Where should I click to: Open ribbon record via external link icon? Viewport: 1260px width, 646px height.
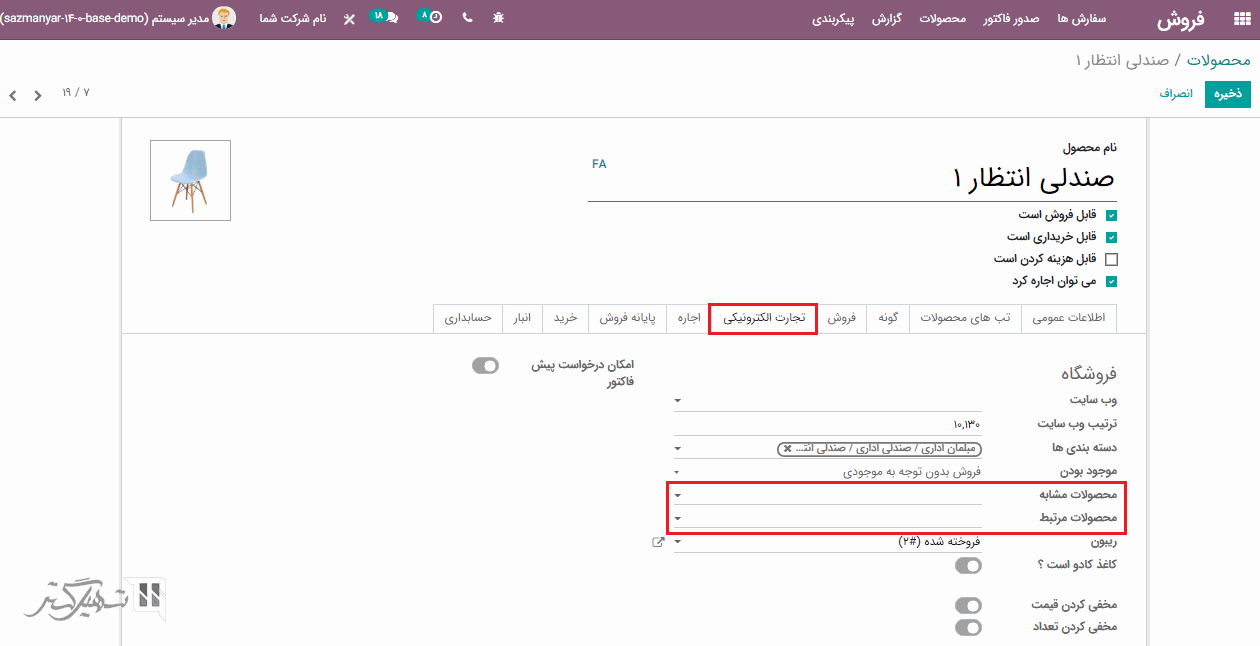click(658, 542)
